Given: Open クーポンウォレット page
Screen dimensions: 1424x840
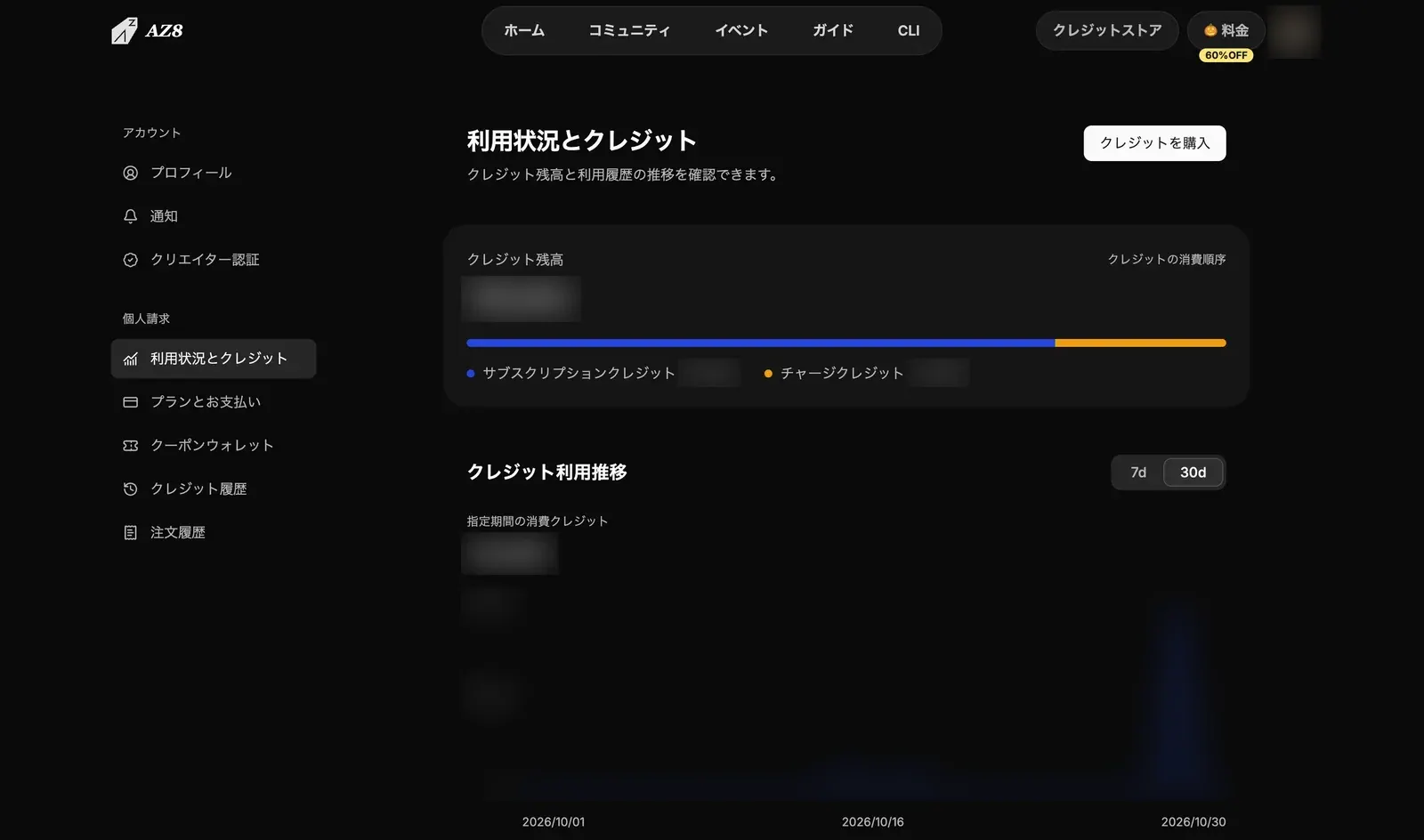Looking at the screenshot, I should pos(214,446).
